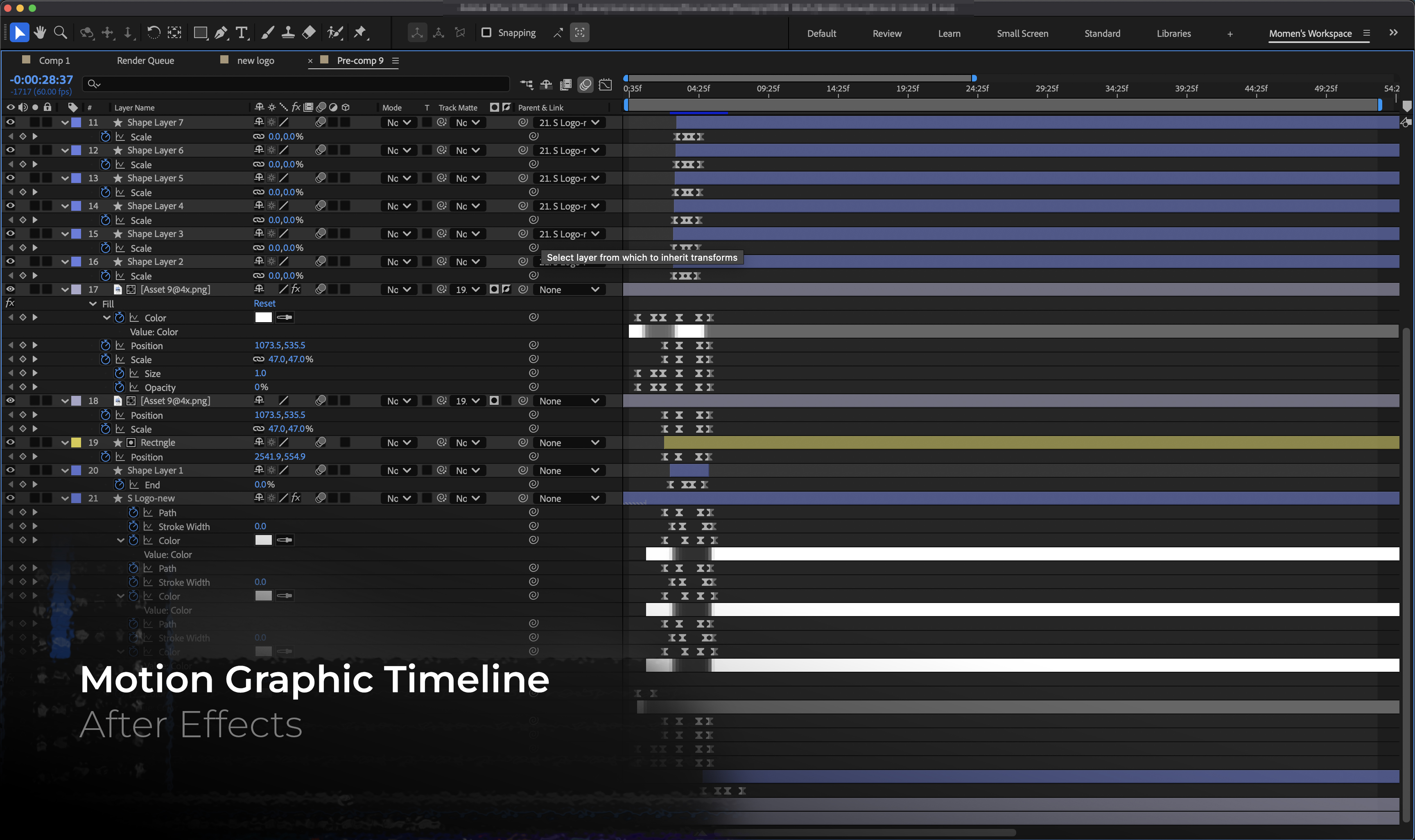Image resolution: width=1415 pixels, height=840 pixels.
Task: Select the Zoom magnifier tool
Action: (60, 32)
